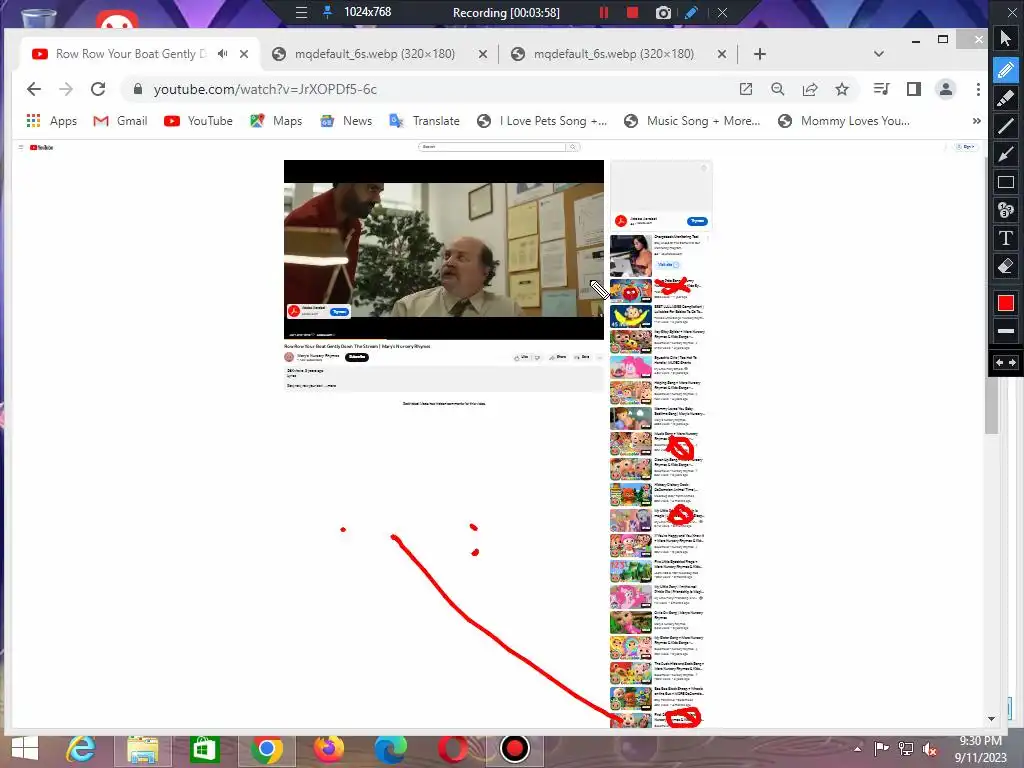Open the Maps bookmark
This screenshot has width=1024, height=768.
click(276, 121)
